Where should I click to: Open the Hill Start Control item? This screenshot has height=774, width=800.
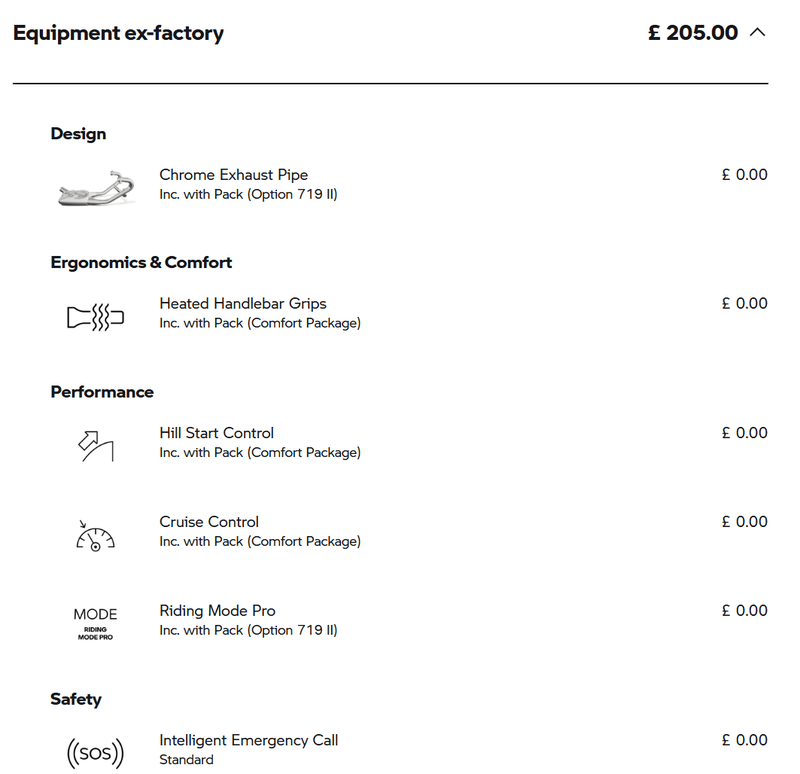(x=216, y=433)
